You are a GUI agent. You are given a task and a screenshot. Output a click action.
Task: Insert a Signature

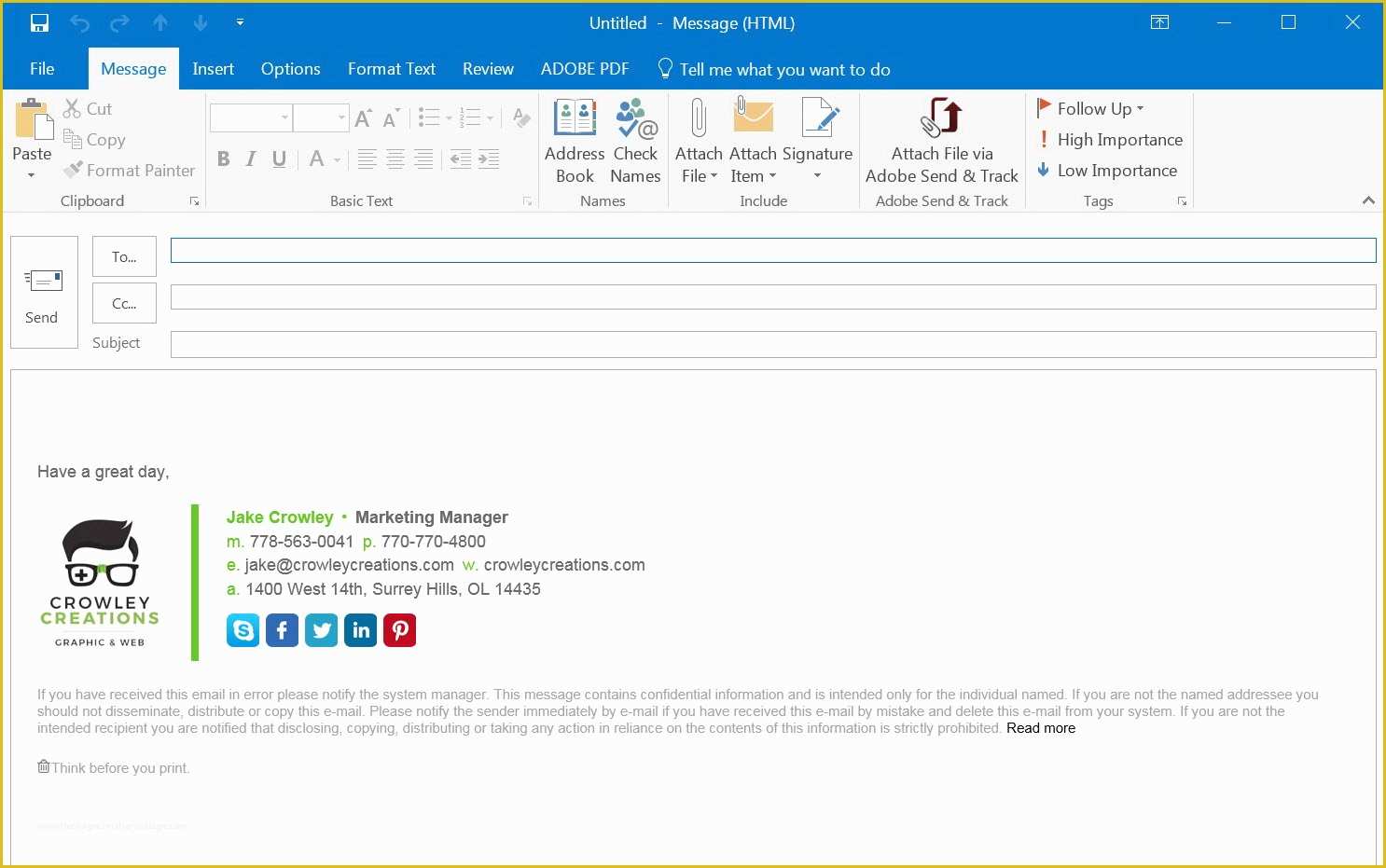coord(818,140)
